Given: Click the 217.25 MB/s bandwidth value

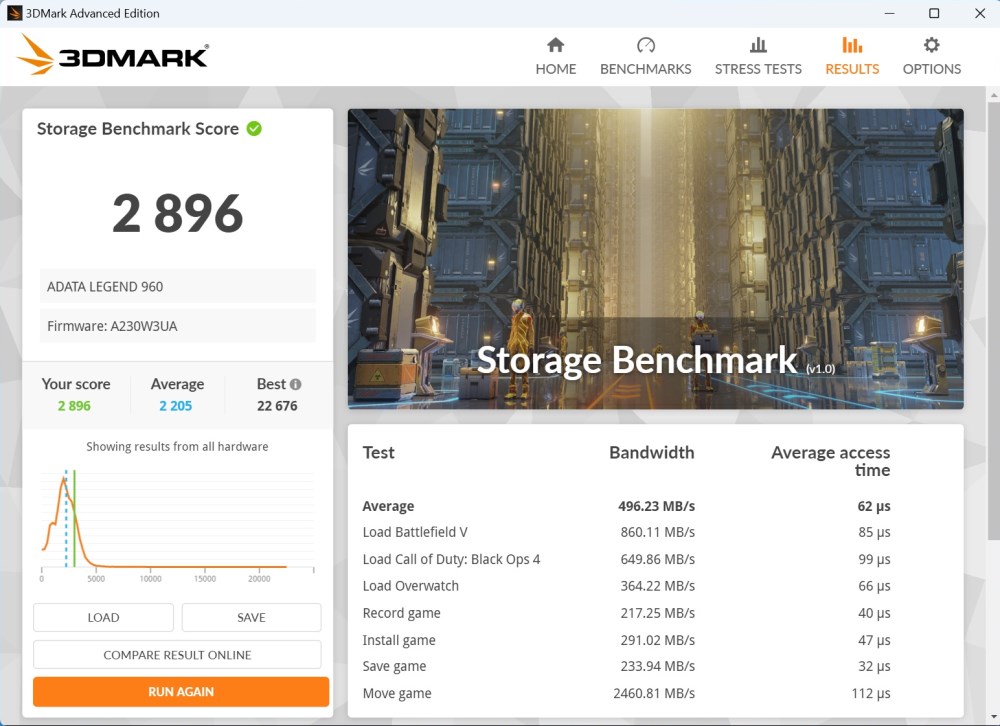Looking at the screenshot, I should 658,613.
